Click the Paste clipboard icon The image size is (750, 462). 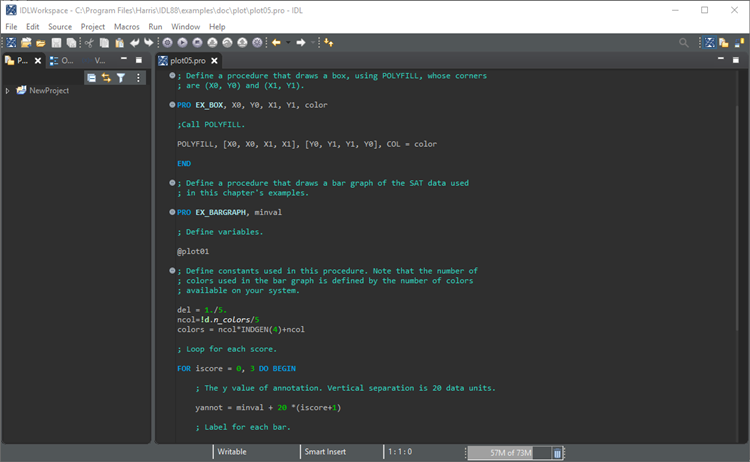pyautogui.click(x=119, y=43)
